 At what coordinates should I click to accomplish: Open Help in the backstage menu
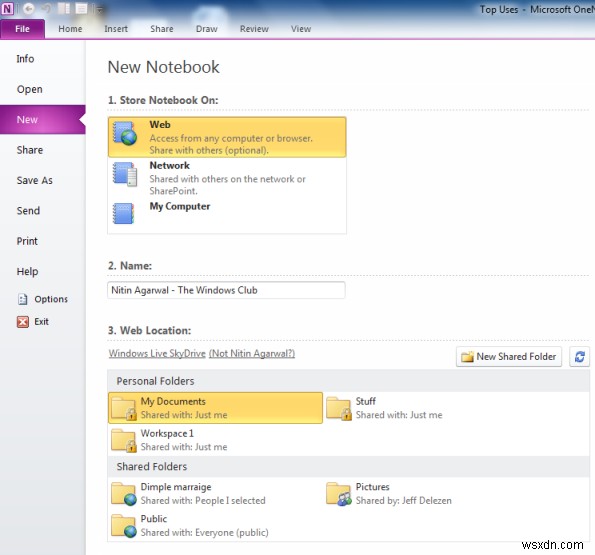[42, 271]
